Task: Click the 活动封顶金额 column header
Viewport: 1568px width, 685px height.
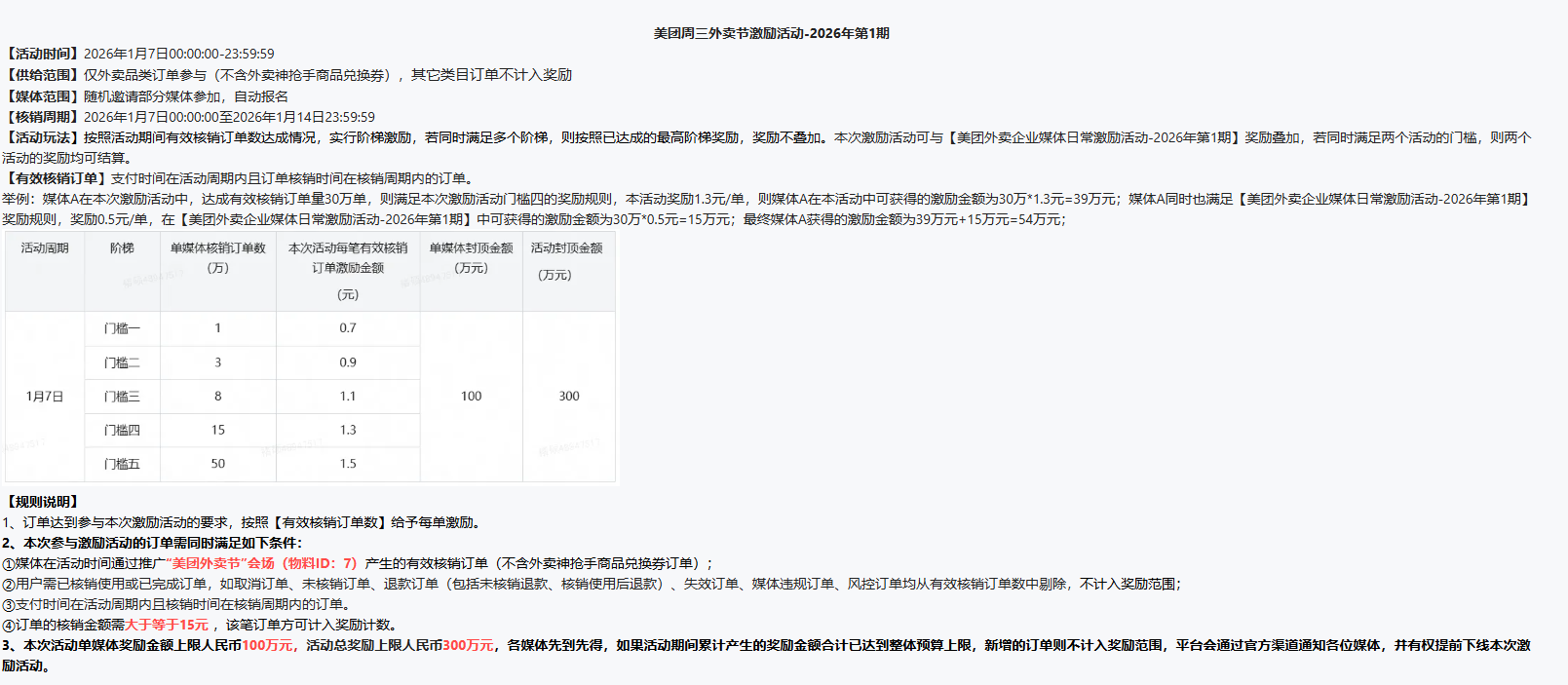Action: [x=566, y=248]
